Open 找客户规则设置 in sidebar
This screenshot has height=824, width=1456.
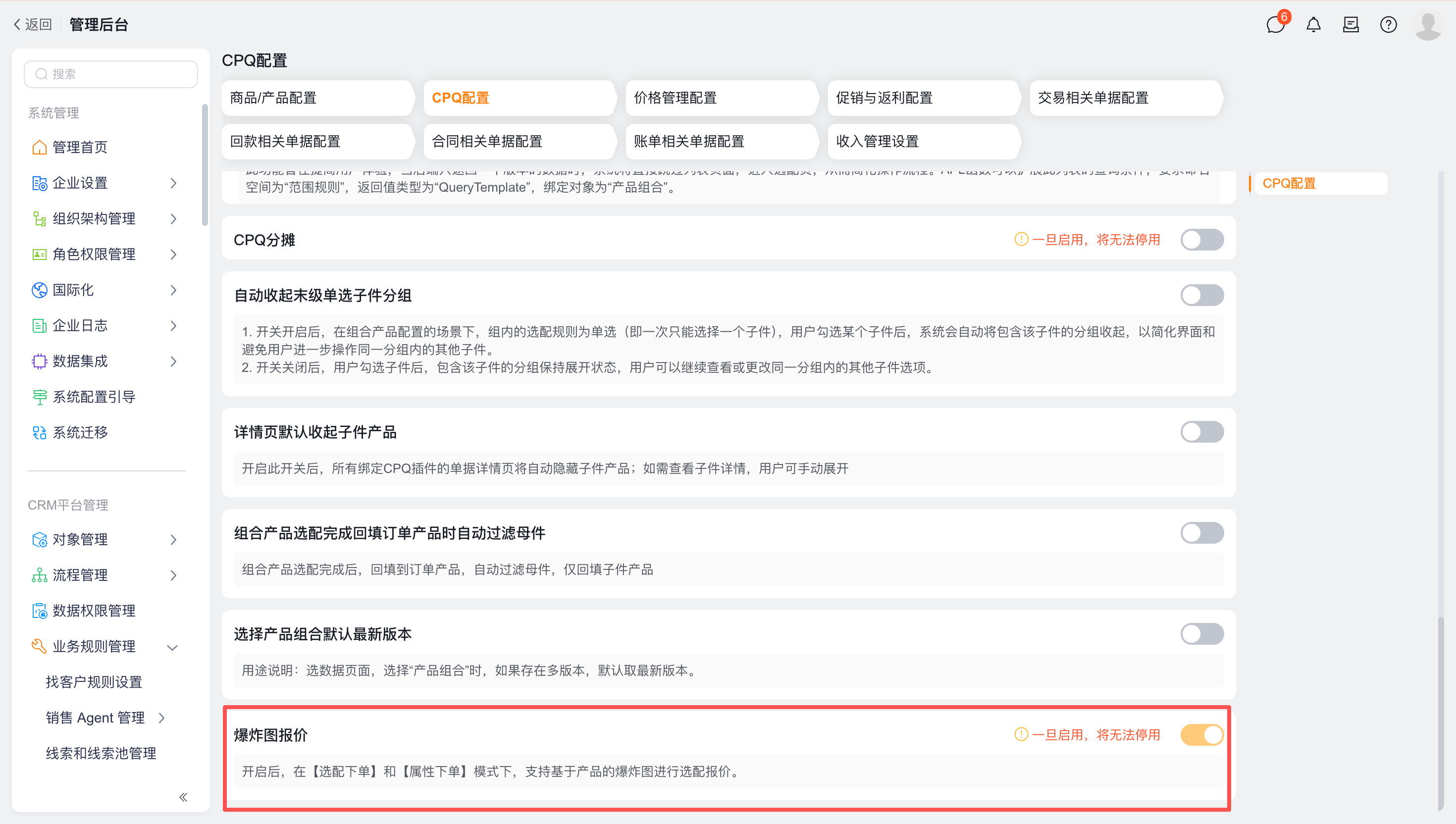tap(94, 682)
